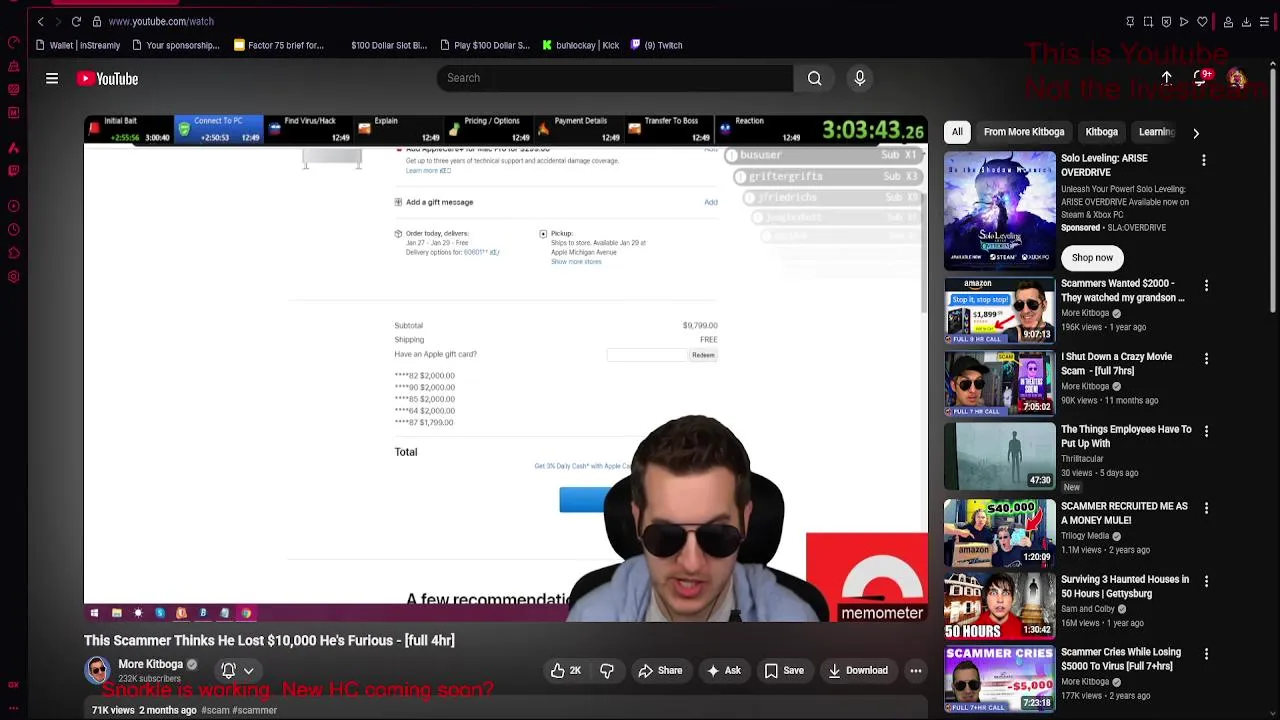Open I Shut Down a Crazy Movie Scam thumbnail
1280x720 pixels.
(999, 383)
